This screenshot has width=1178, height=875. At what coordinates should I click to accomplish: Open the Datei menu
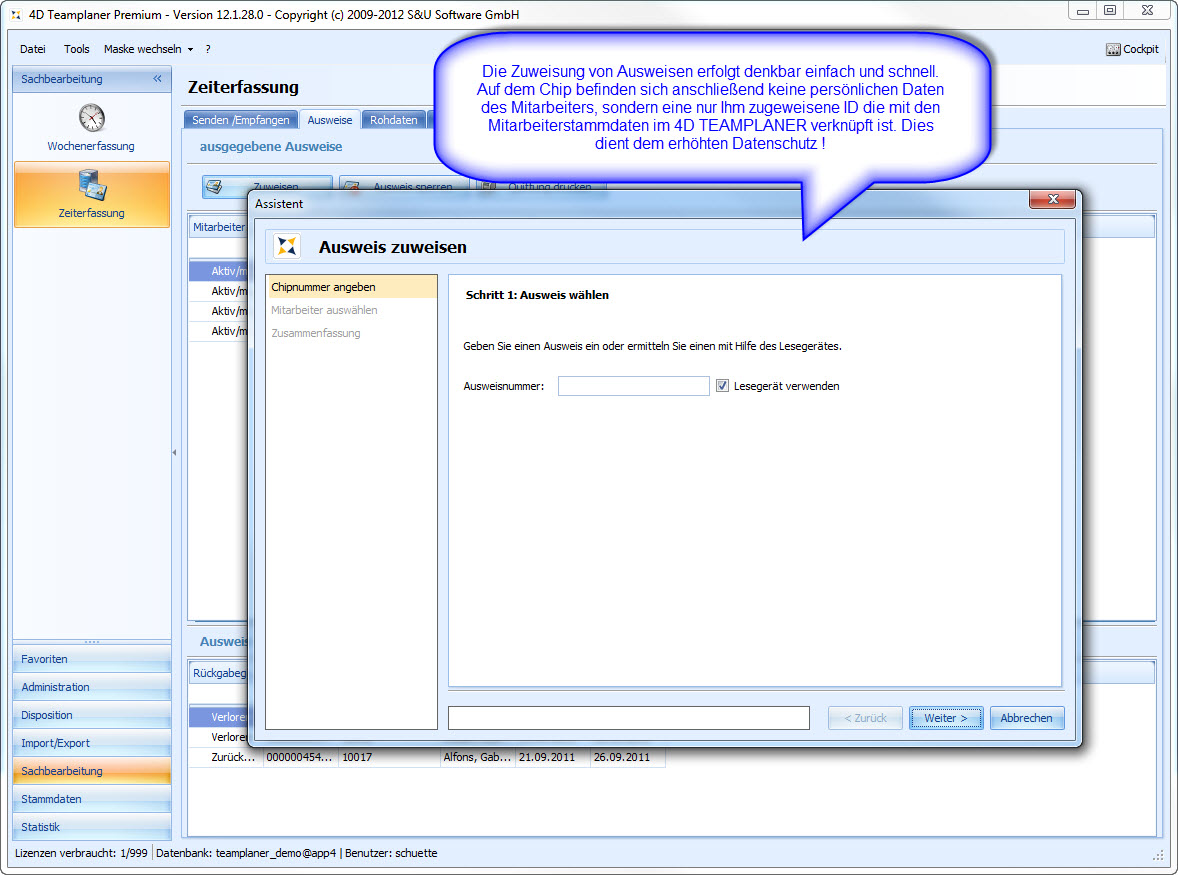point(33,49)
